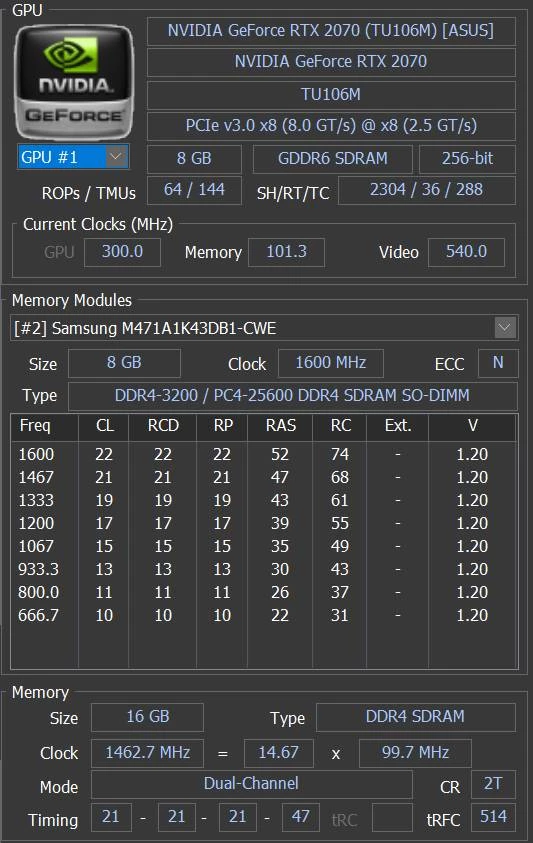Click the DDR4 SDRAM memory type value

click(415, 717)
